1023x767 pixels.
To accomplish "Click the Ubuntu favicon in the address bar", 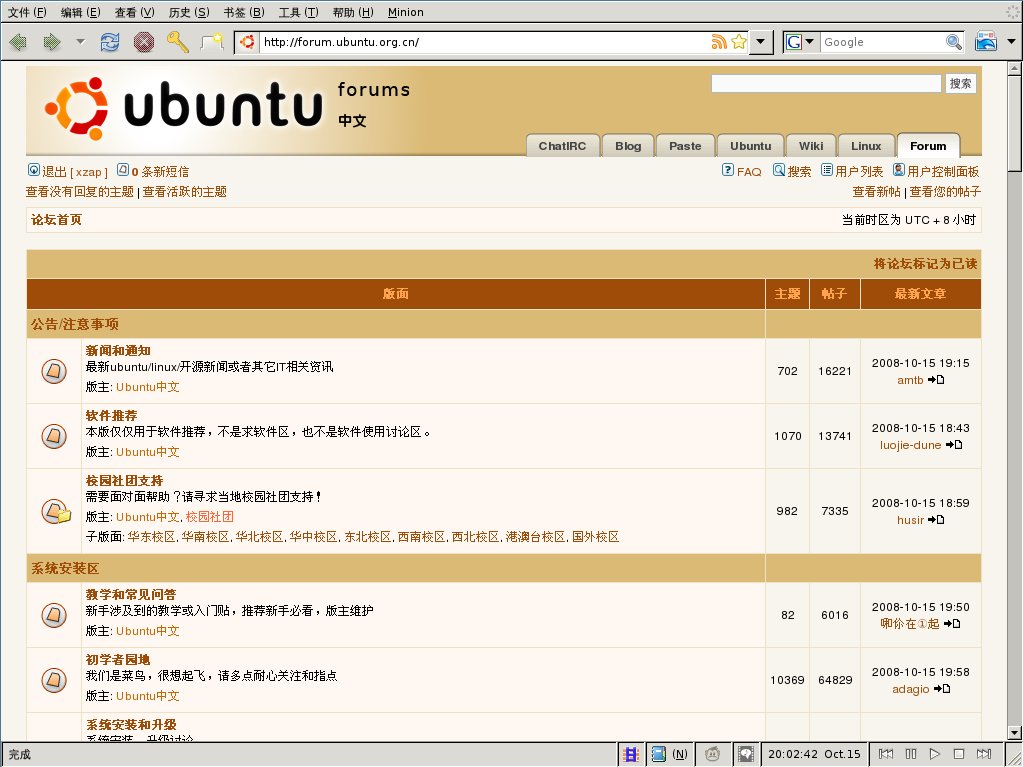I will tap(247, 42).
